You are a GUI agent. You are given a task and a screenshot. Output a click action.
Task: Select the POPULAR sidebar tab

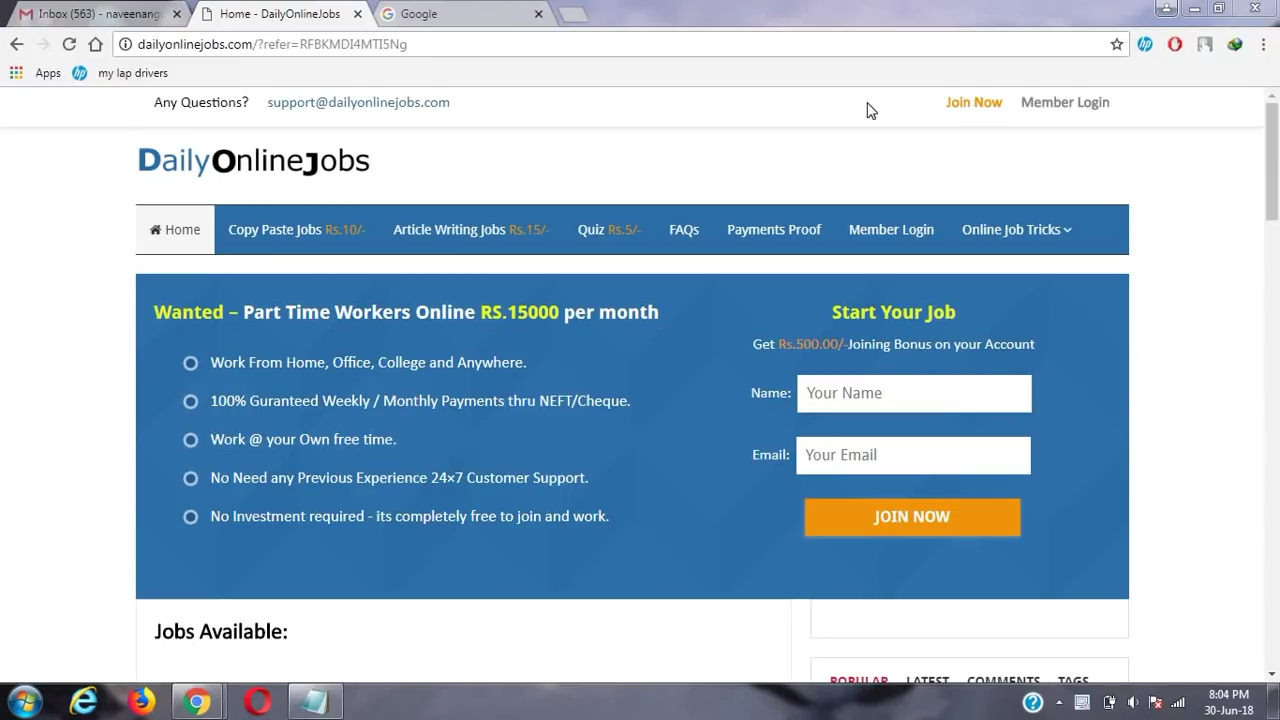click(x=859, y=680)
